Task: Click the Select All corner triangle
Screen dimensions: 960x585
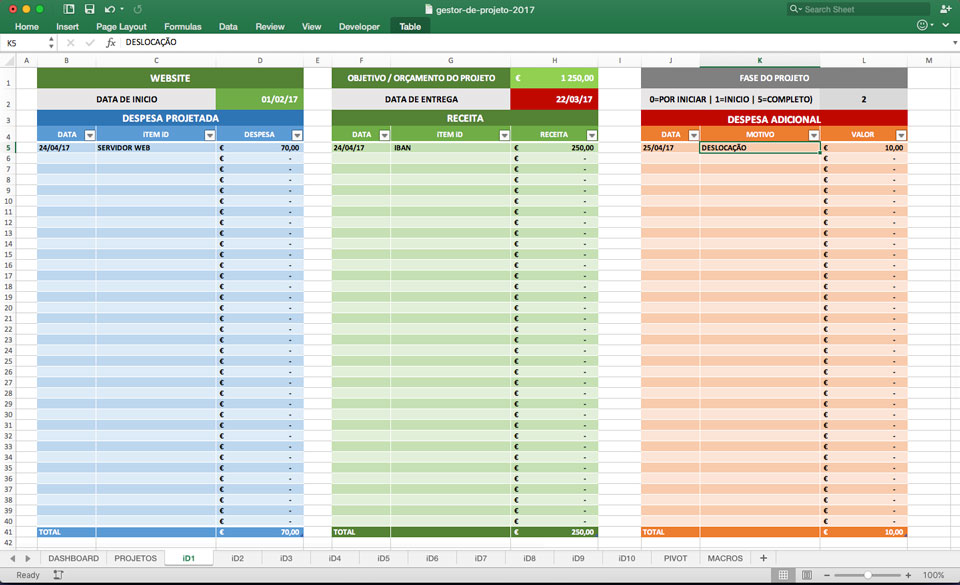Action: [9, 61]
